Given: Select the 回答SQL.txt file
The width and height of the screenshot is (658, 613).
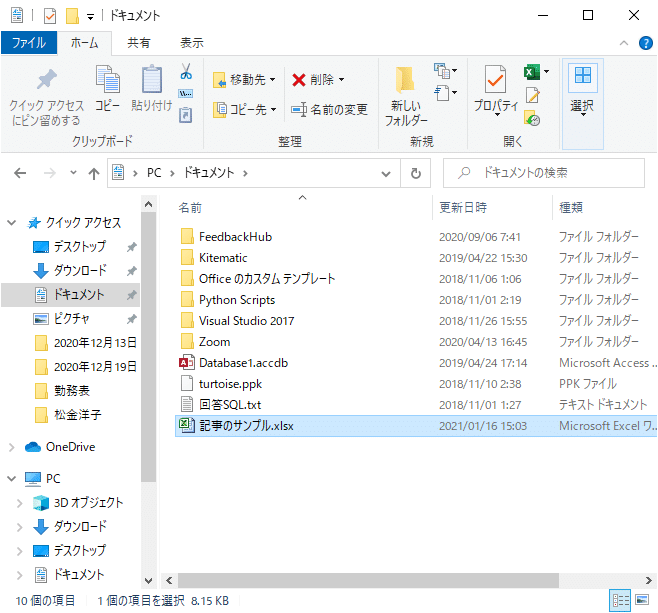Looking at the screenshot, I should 230,404.
